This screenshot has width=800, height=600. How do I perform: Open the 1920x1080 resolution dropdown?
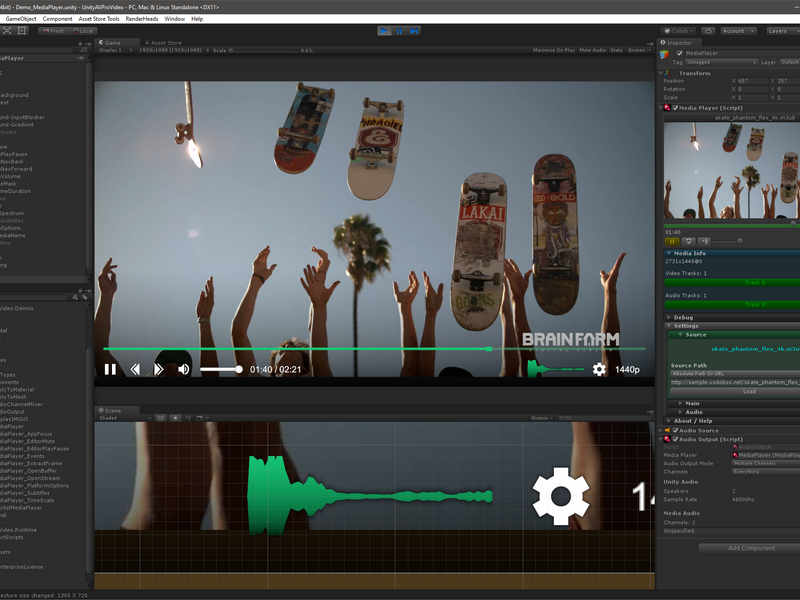(173, 51)
